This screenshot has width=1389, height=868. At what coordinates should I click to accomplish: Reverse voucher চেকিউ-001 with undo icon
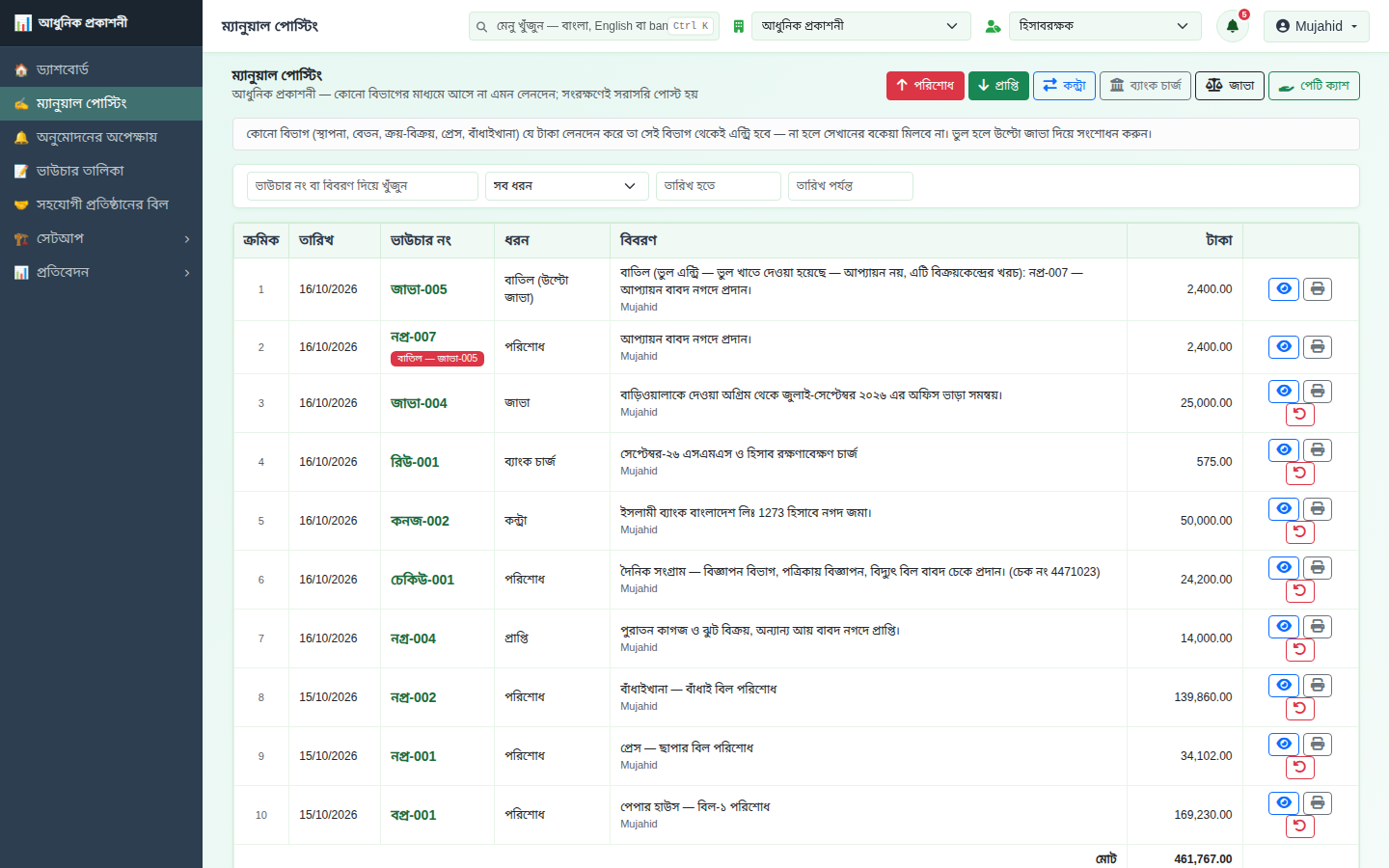1300,591
